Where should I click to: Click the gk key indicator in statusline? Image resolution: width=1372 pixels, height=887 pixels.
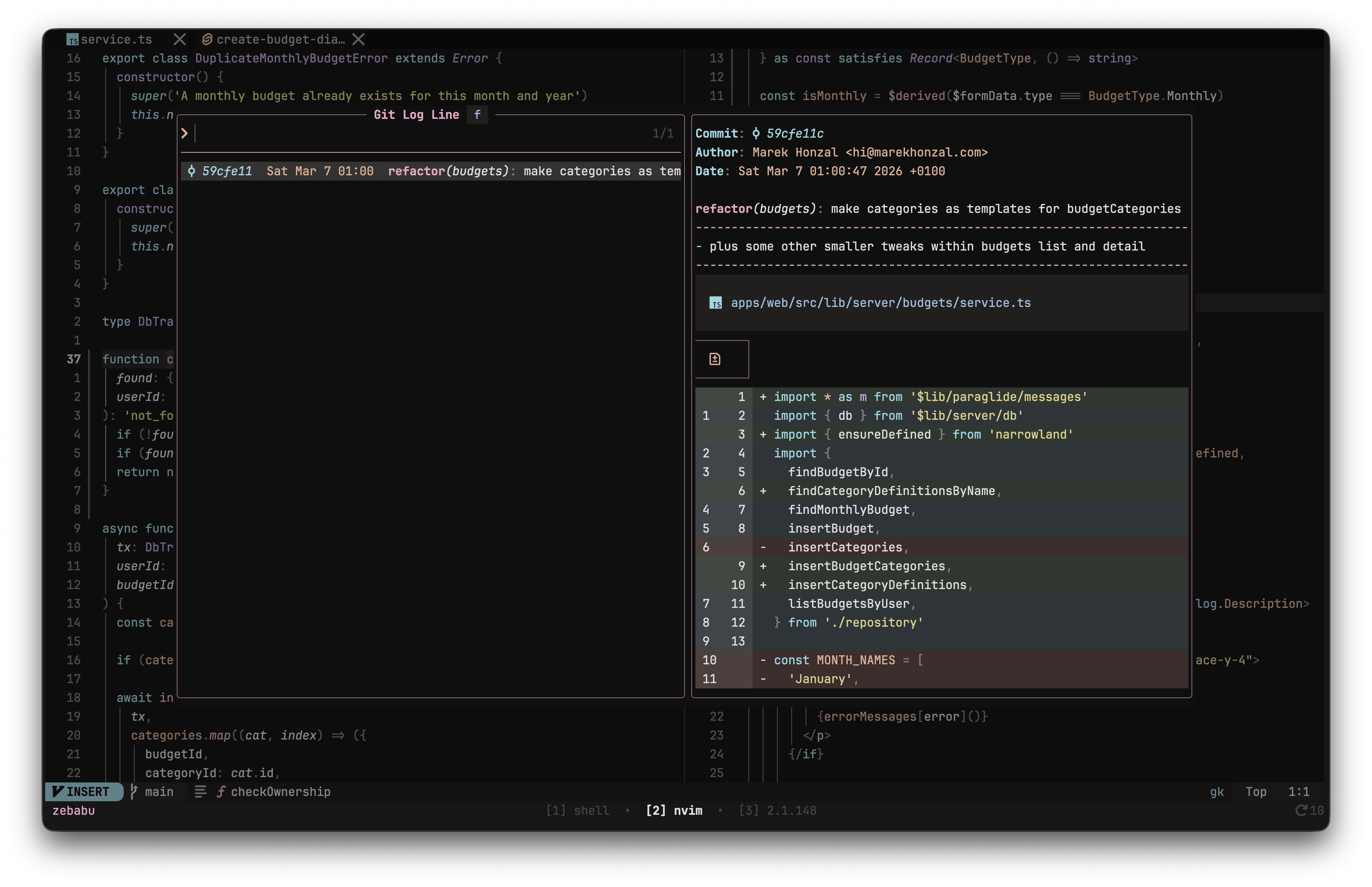1217,792
